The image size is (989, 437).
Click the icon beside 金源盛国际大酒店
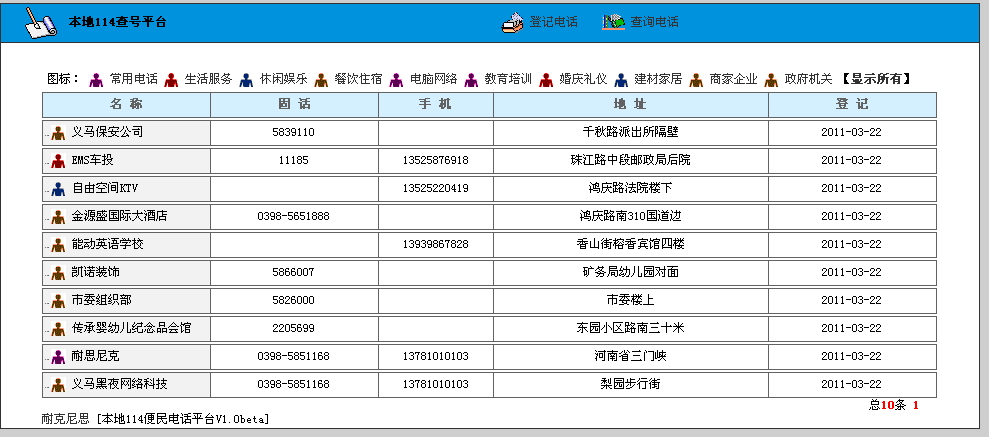pos(59,217)
